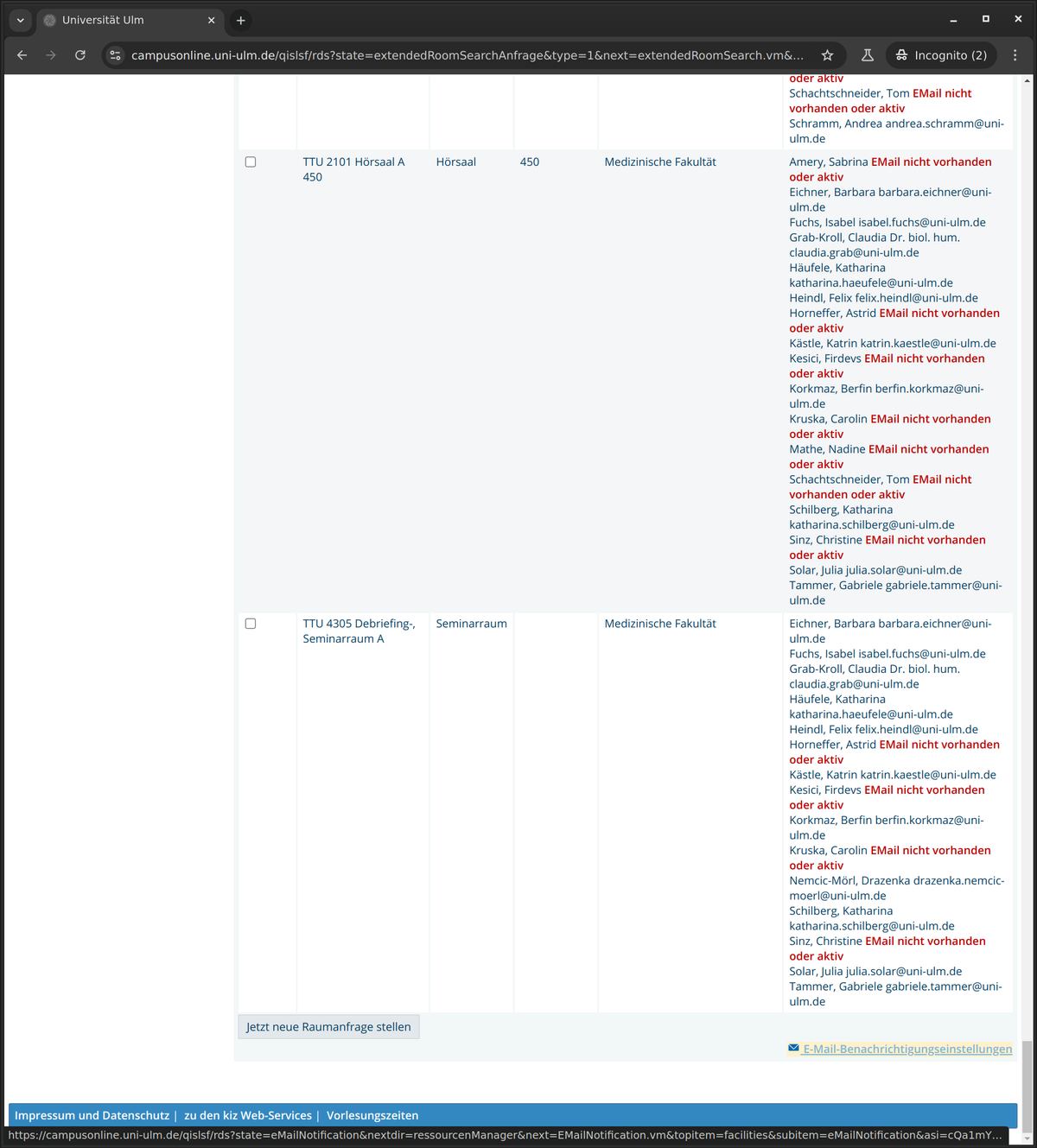Open a new browser tab
This screenshot has width=1037, height=1148.
click(241, 20)
